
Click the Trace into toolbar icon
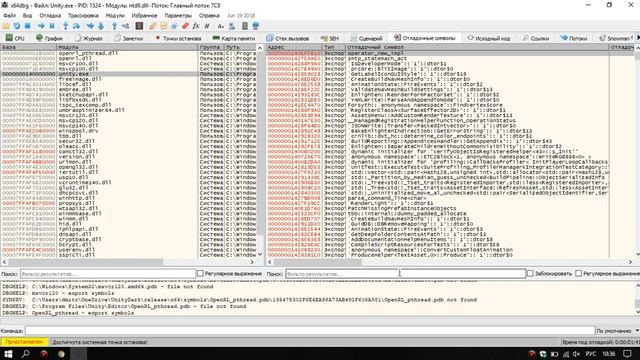[90, 26]
